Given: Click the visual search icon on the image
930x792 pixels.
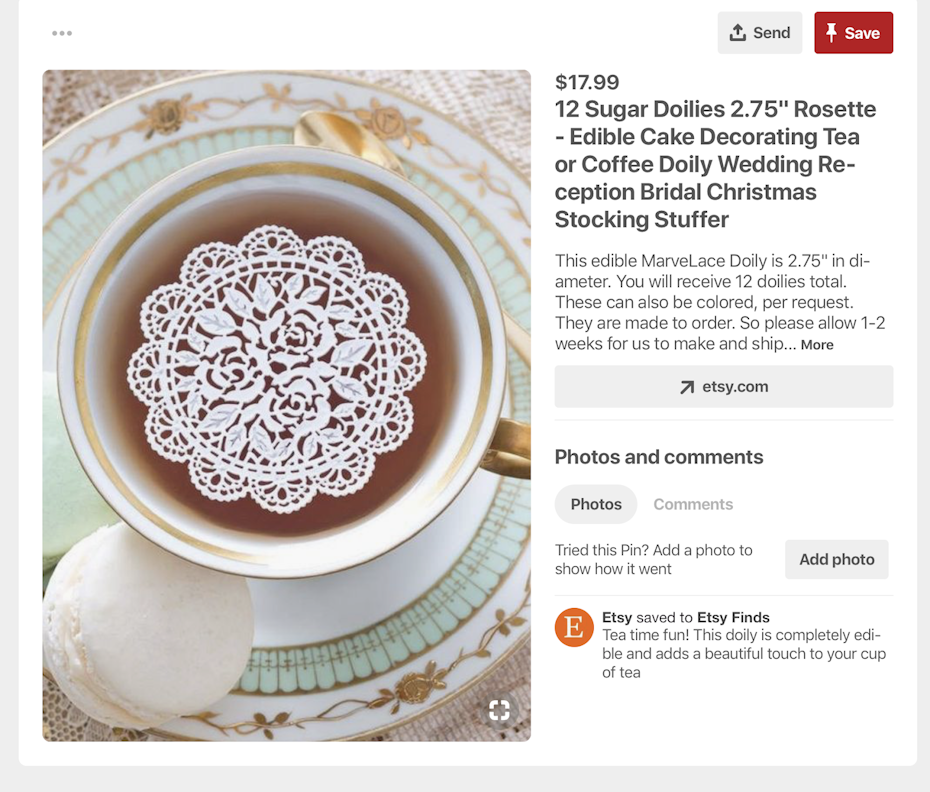Looking at the screenshot, I should (x=499, y=710).
